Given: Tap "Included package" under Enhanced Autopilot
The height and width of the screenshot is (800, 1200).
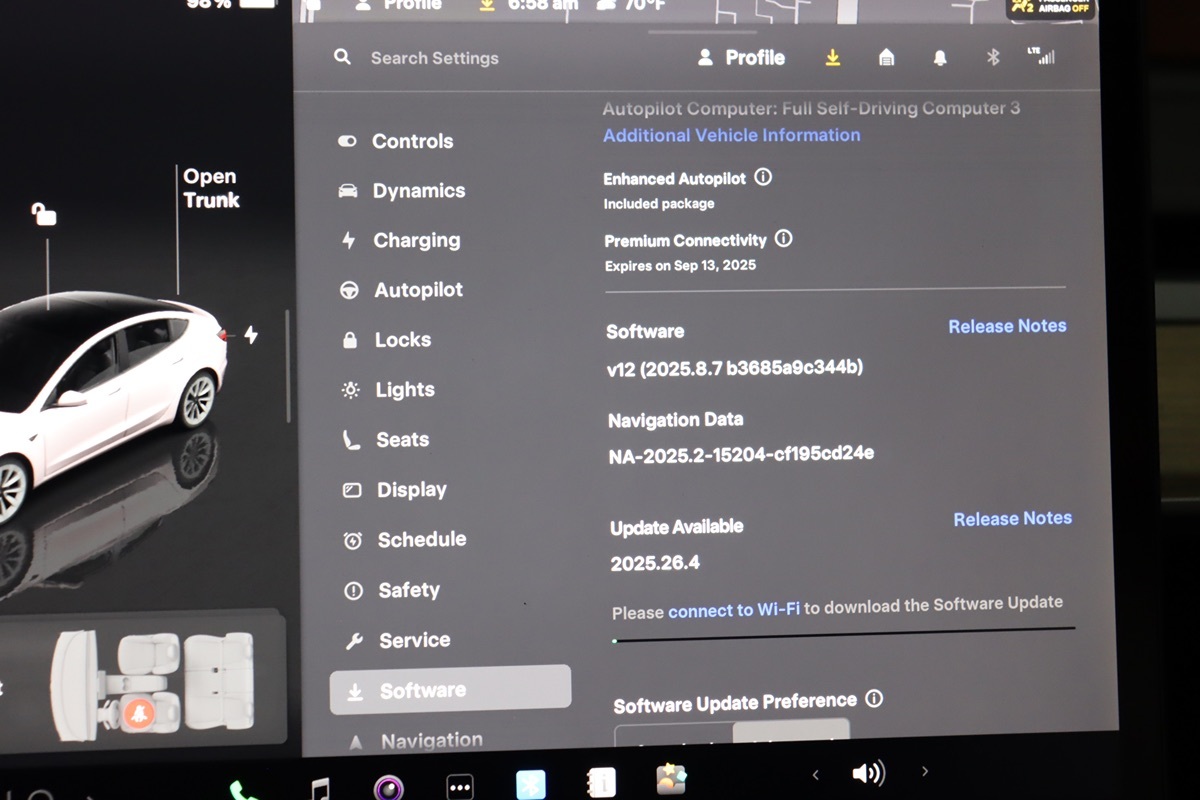Looking at the screenshot, I should 659,204.
